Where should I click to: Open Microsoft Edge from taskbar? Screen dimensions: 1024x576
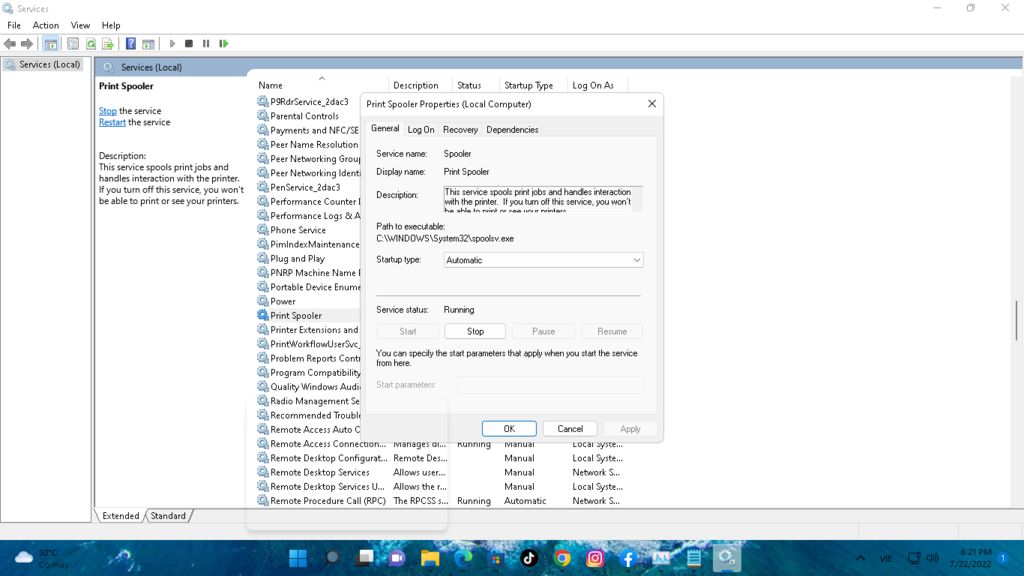click(x=463, y=558)
